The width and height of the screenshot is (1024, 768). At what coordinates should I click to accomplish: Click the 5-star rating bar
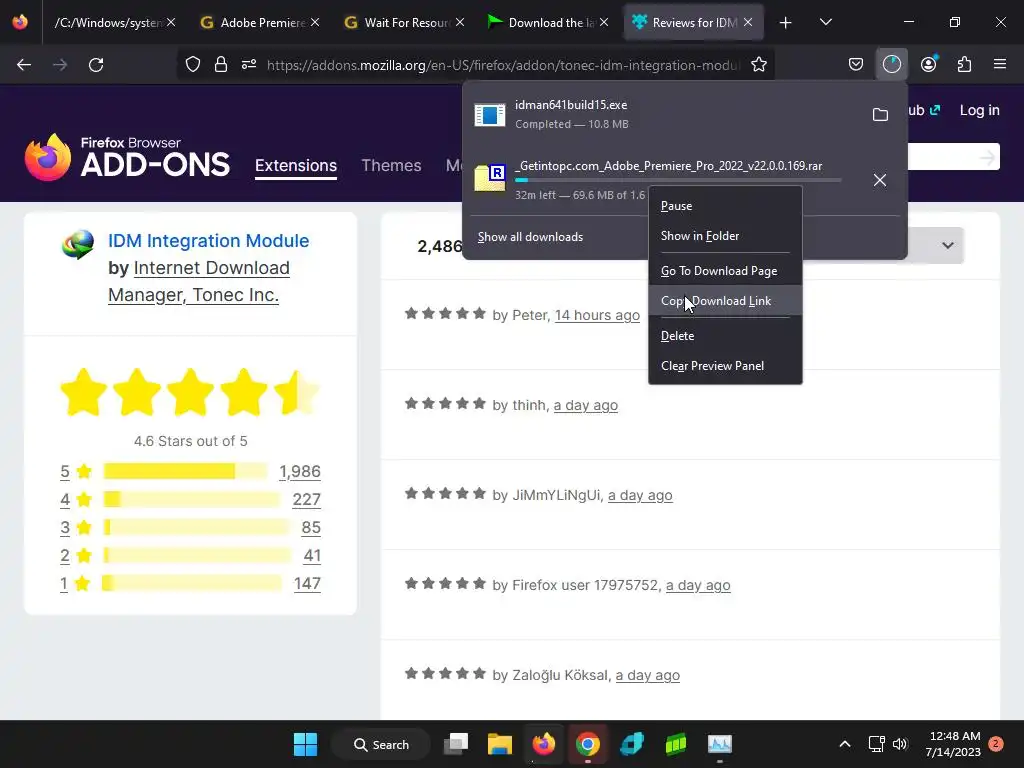tap(185, 471)
